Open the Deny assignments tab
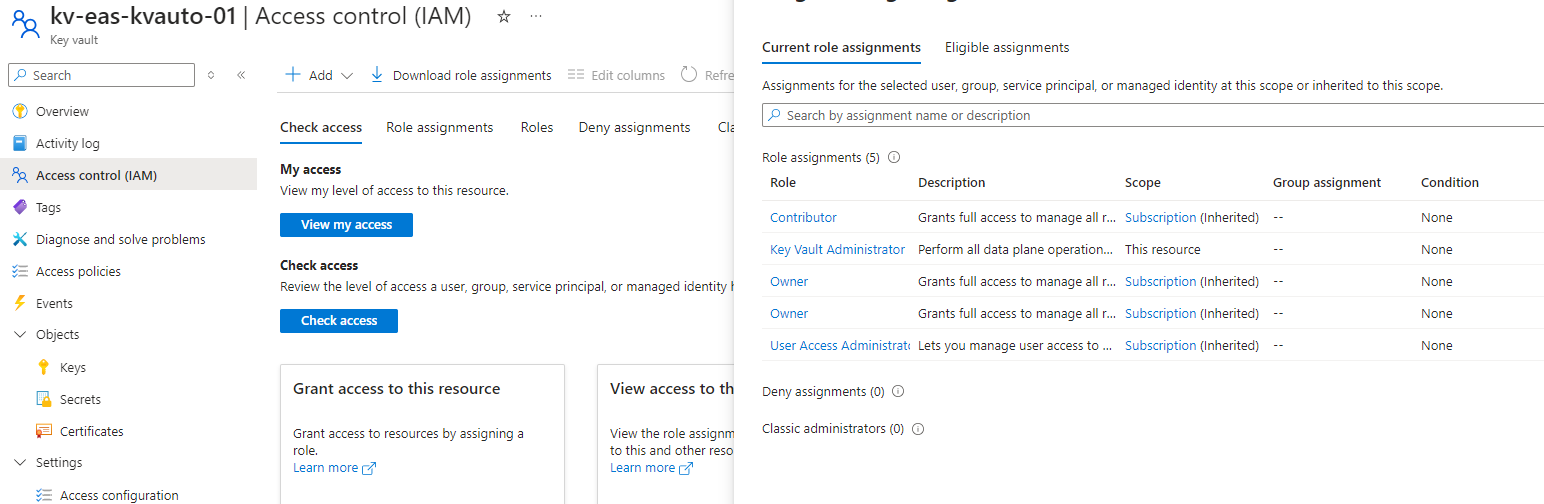Image resolution: width=1544 pixels, height=504 pixels. 635,127
